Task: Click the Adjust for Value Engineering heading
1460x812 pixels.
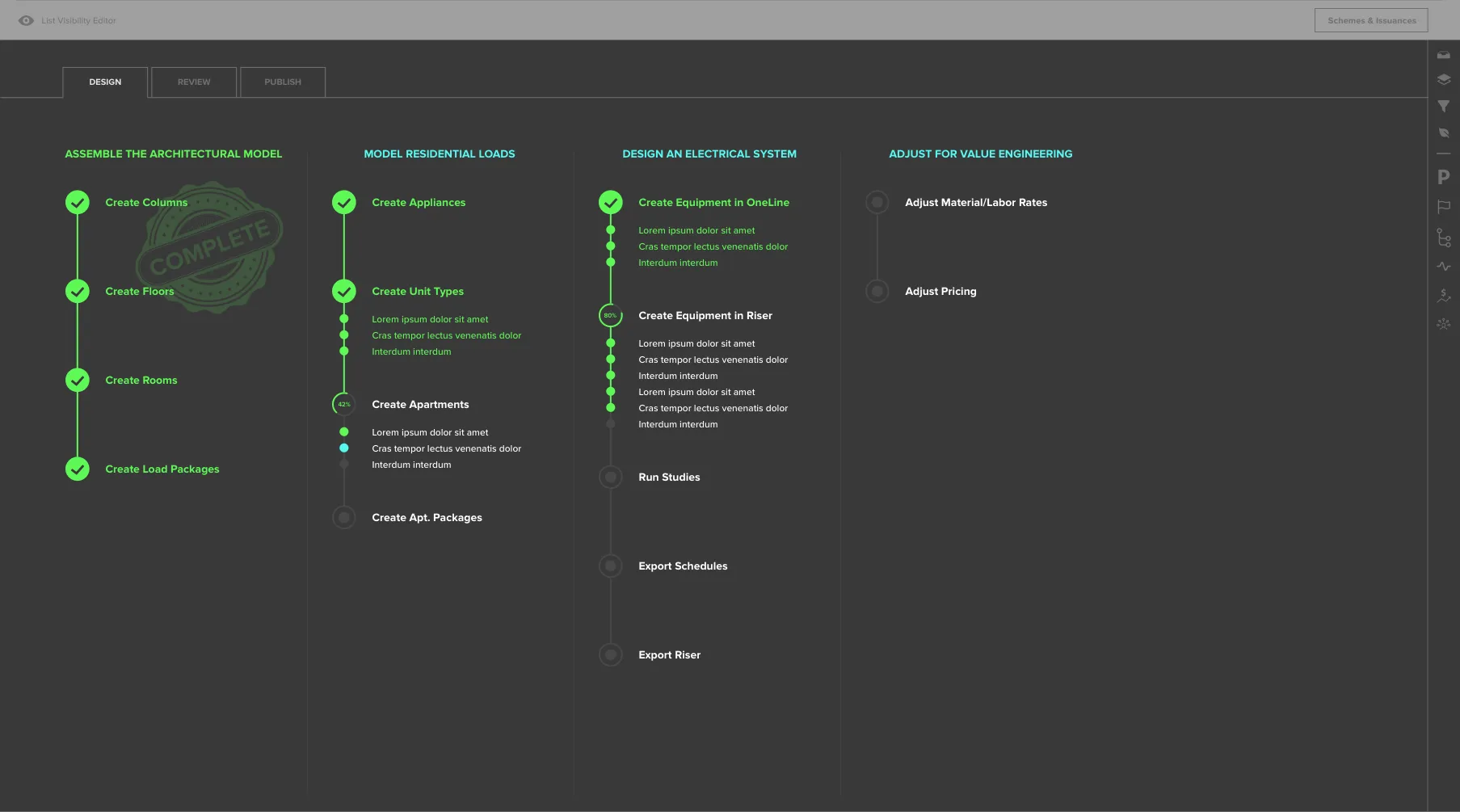Action: click(x=981, y=154)
